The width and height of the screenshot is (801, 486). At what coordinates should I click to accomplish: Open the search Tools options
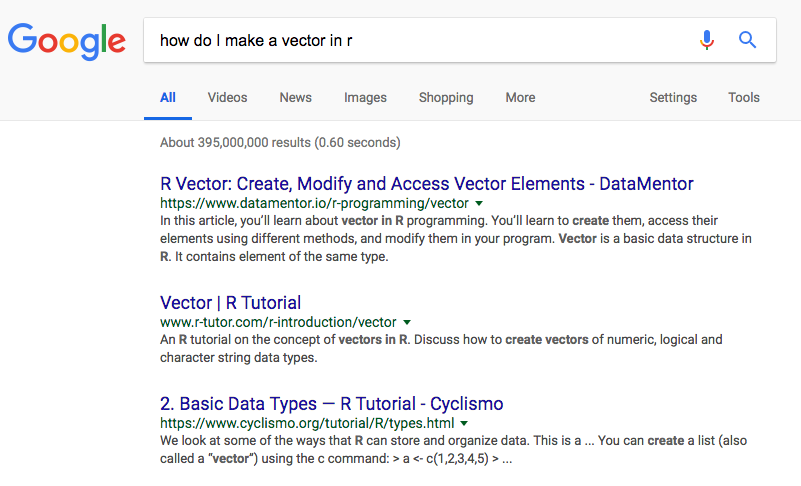744,97
